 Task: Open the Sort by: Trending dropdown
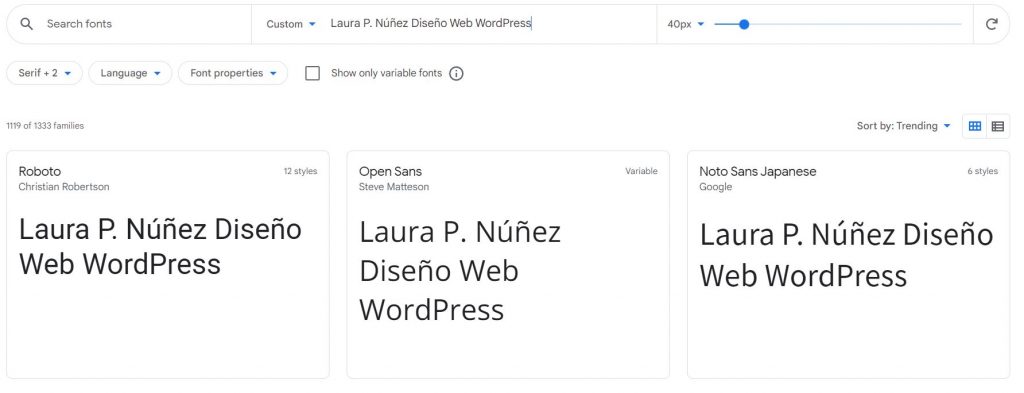point(904,126)
